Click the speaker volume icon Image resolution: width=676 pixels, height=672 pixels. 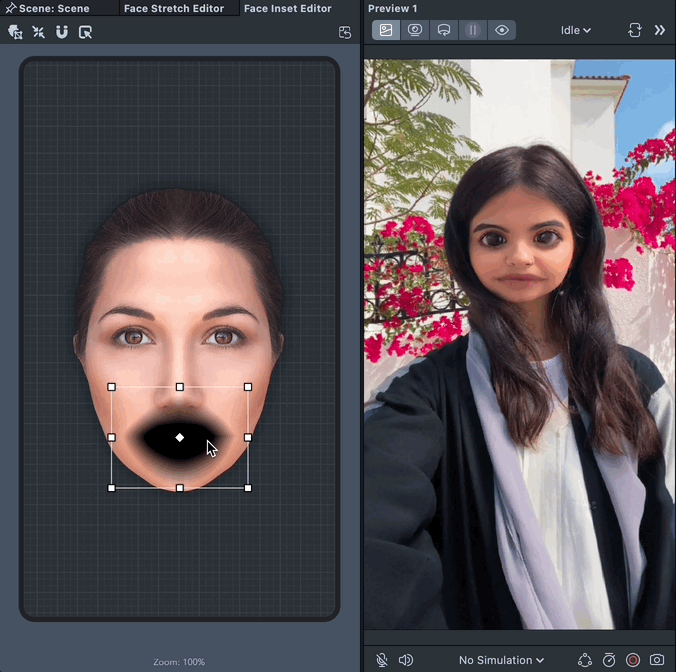(405, 660)
